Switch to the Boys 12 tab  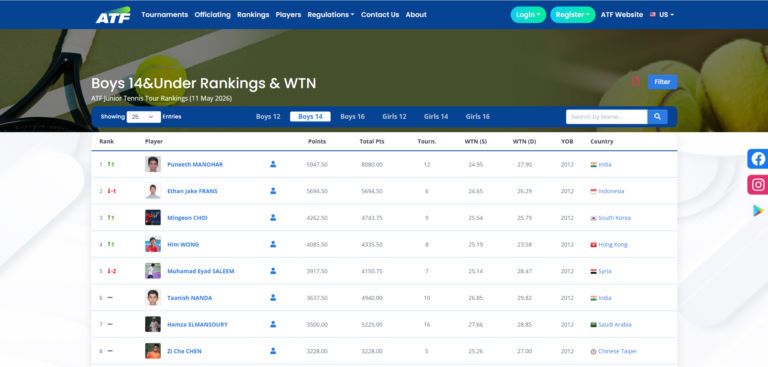(268, 117)
